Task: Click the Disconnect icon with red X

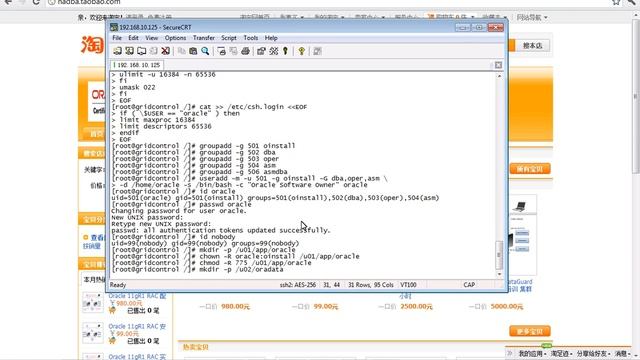Action: coord(165,51)
